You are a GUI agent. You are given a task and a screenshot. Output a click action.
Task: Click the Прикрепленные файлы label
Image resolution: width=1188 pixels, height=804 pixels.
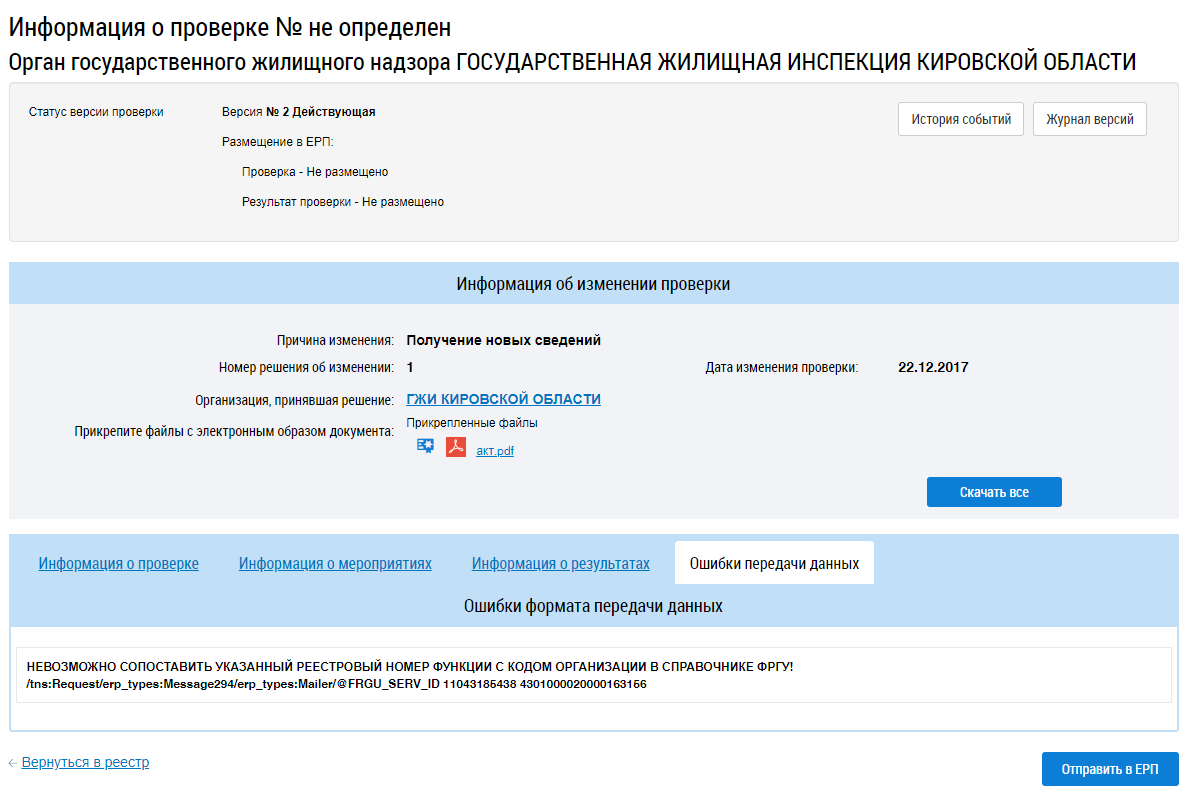472,423
